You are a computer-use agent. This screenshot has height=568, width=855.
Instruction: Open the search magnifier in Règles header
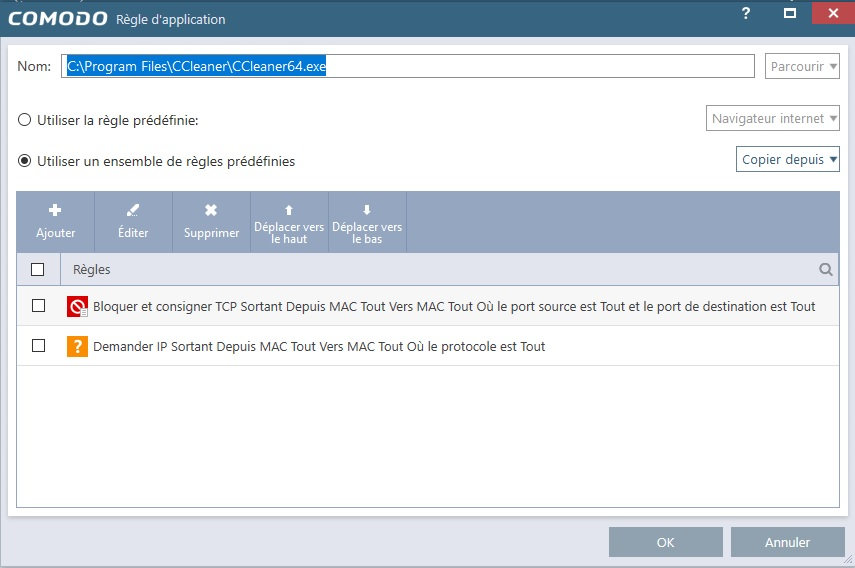(826, 269)
